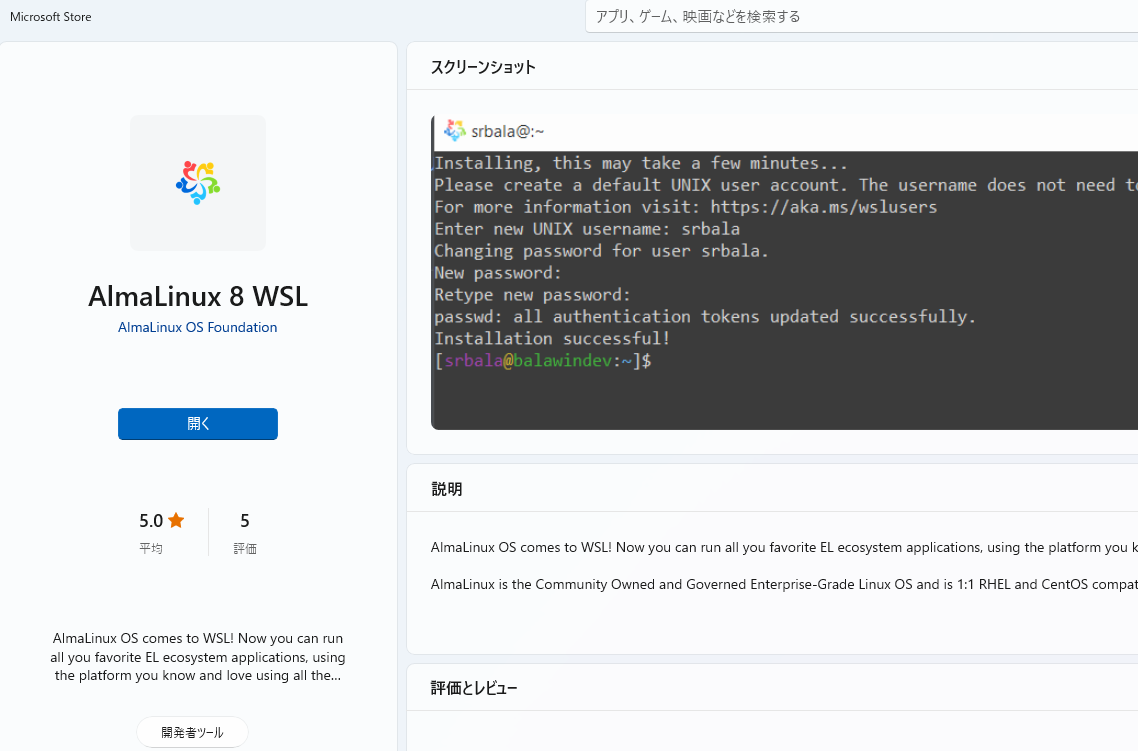Click the short app description under ratings
This screenshot has height=751, width=1138.
pyautogui.click(x=198, y=657)
